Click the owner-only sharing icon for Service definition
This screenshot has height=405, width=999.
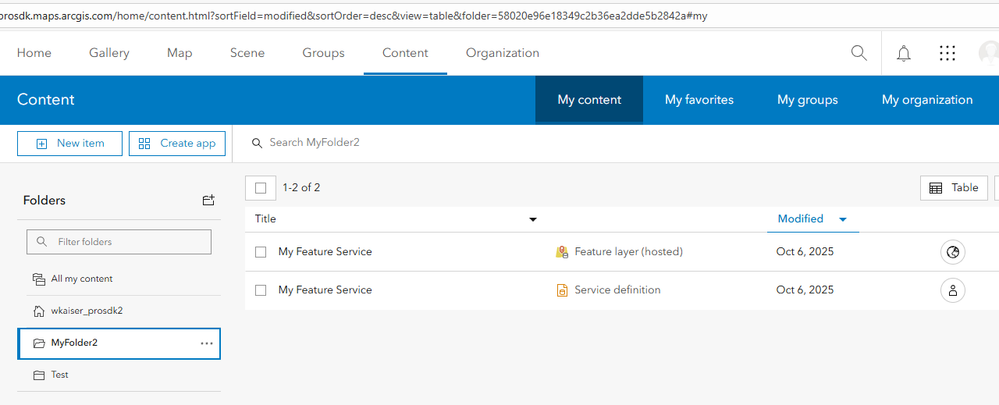[953, 290]
